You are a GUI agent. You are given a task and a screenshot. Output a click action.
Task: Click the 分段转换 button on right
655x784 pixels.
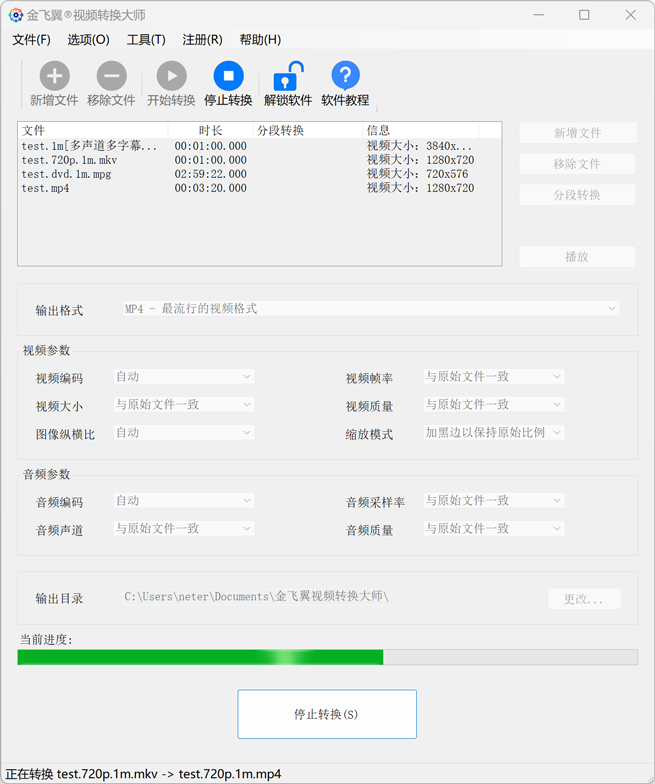coord(578,195)
